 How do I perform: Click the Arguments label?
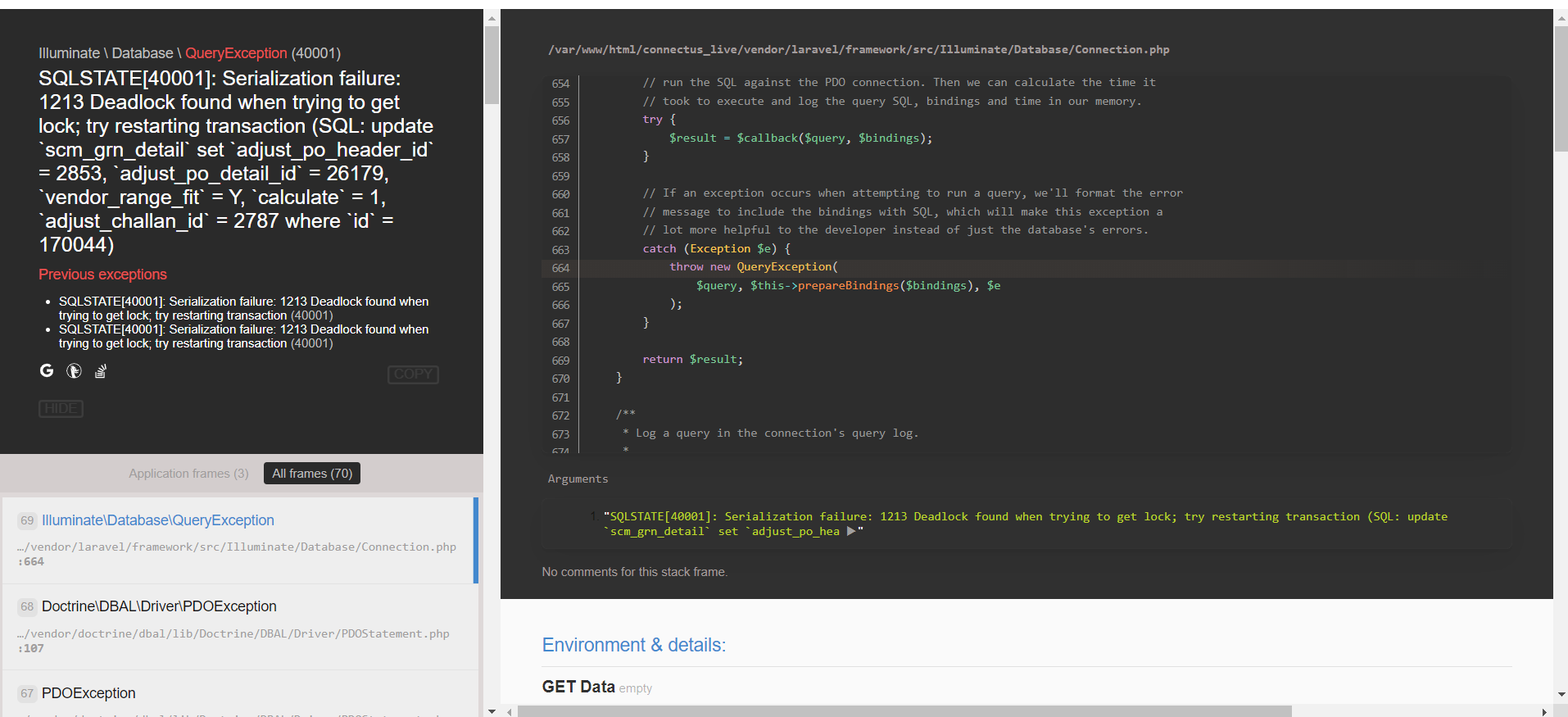tap(578, 479)
